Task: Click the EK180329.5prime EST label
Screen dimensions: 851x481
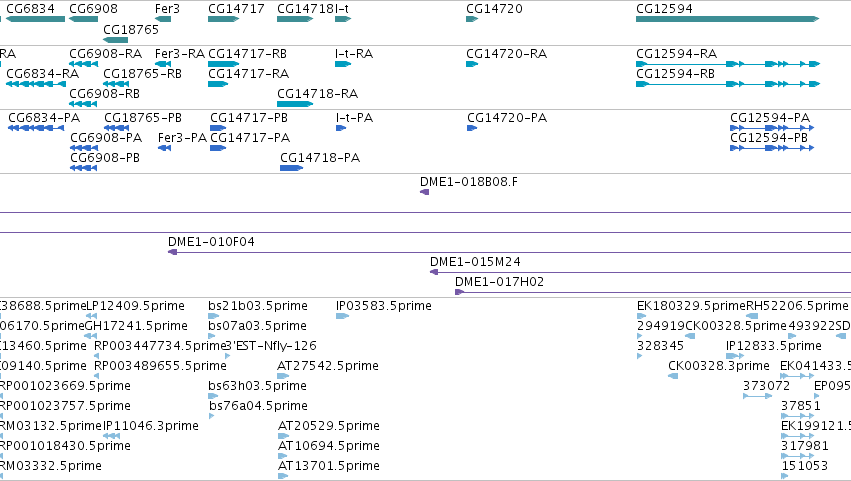Action: click(691, 306)
